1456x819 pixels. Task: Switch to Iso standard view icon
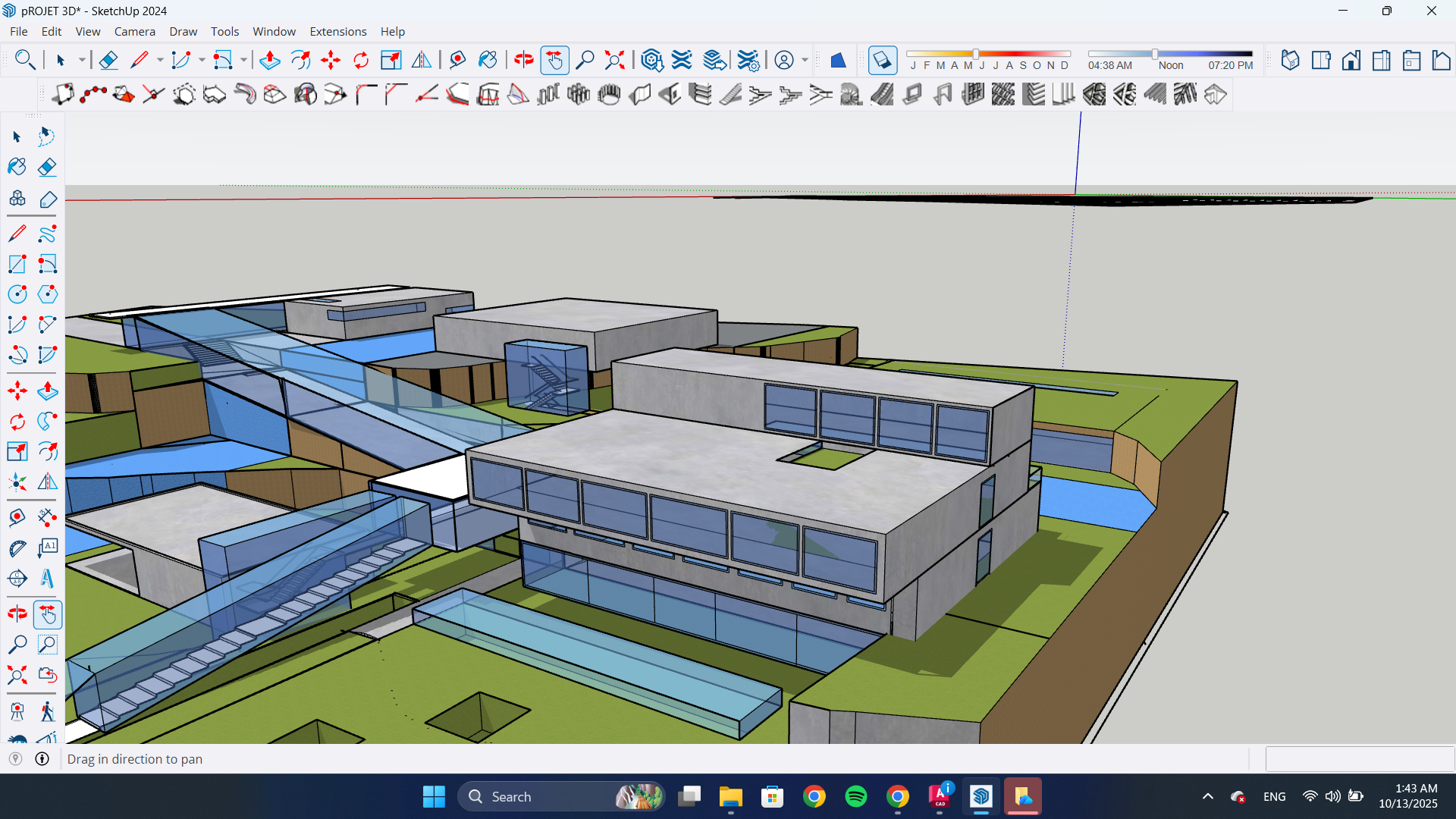point(1290,60)
